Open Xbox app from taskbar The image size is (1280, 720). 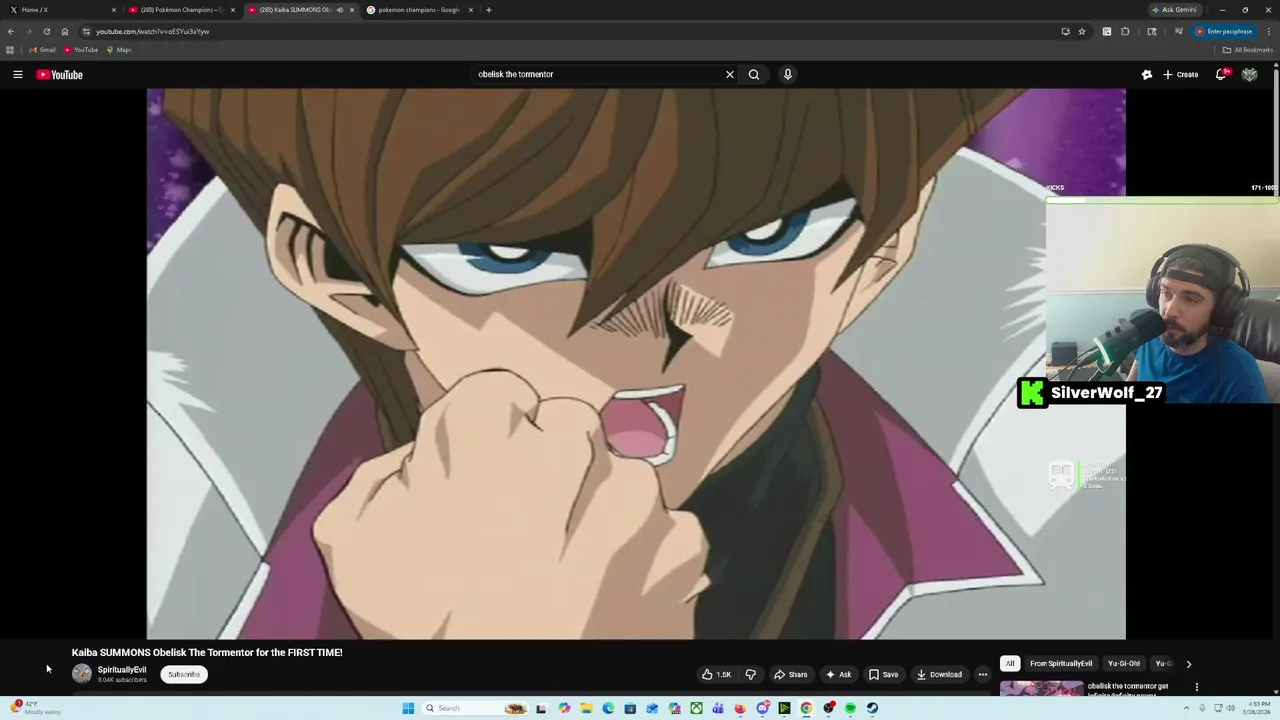(696, 708)
